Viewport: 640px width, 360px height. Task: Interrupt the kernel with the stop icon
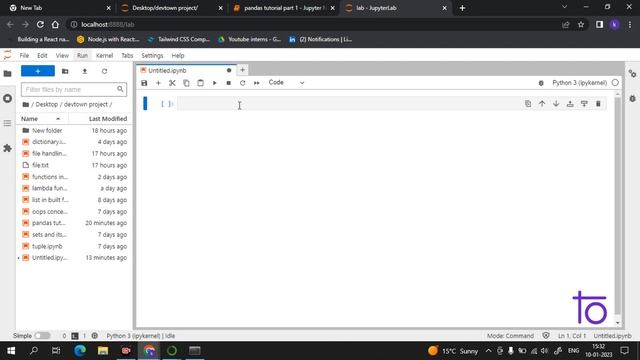(229, 83)
